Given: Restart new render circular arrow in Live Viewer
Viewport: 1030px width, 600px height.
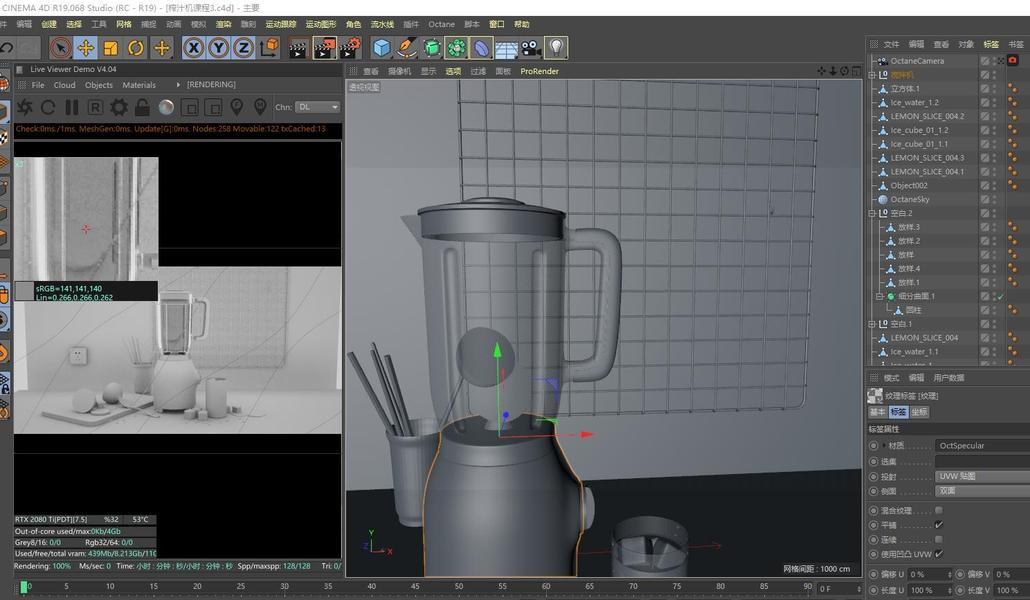Looking at the screenshot, I should [48, 106].
